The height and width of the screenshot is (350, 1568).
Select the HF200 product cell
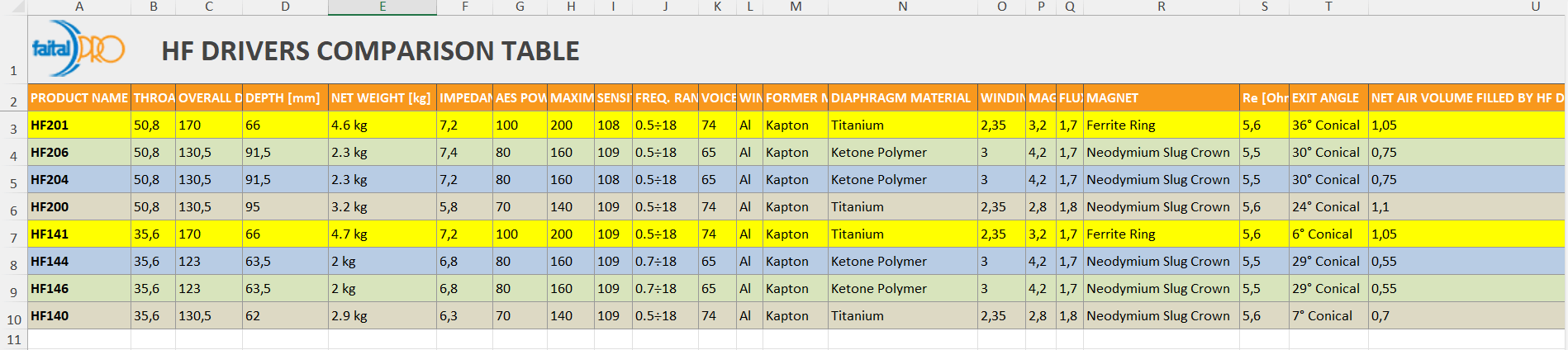pyautogui.click(x=79, y=207)
